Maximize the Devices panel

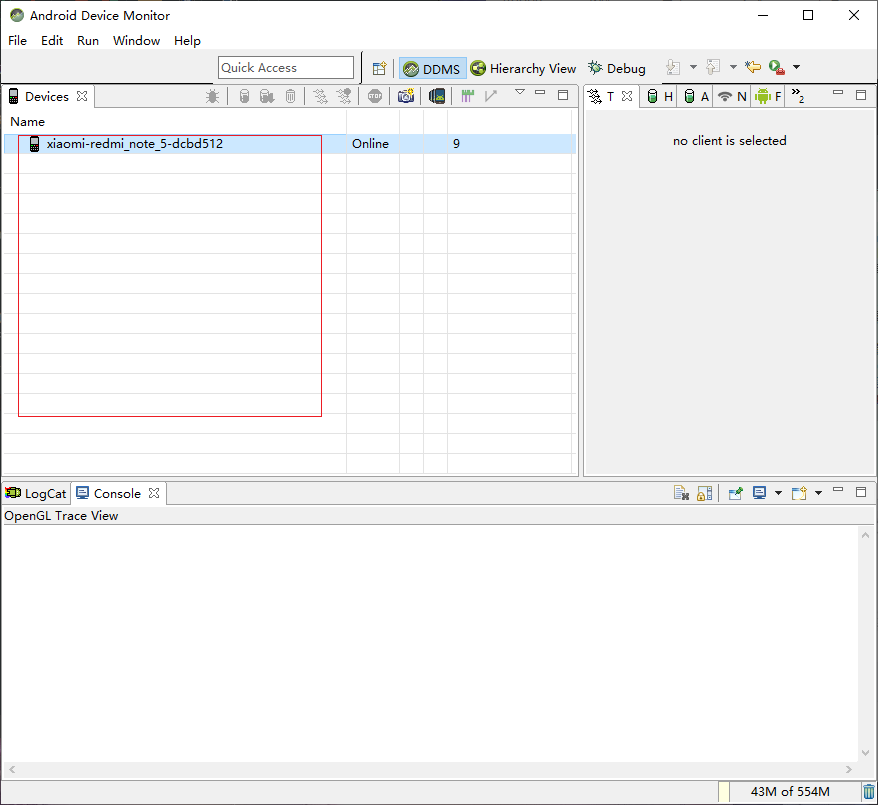(x=563, y=95)
